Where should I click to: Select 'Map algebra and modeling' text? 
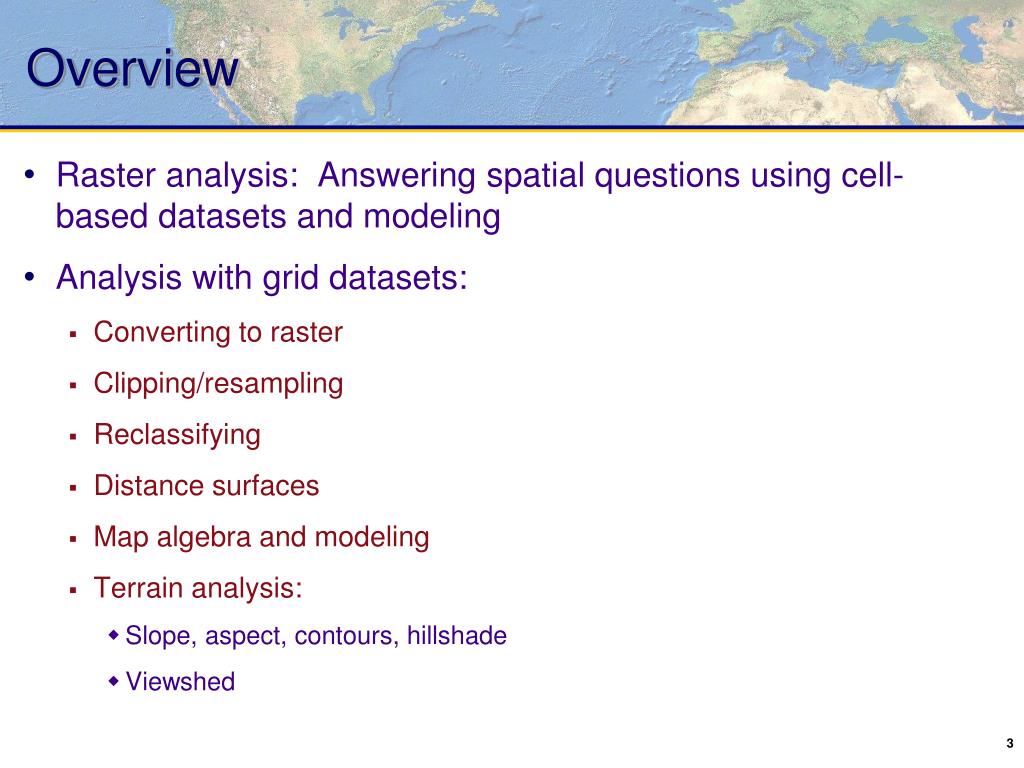pyautogui.click(x=261, y=537)
